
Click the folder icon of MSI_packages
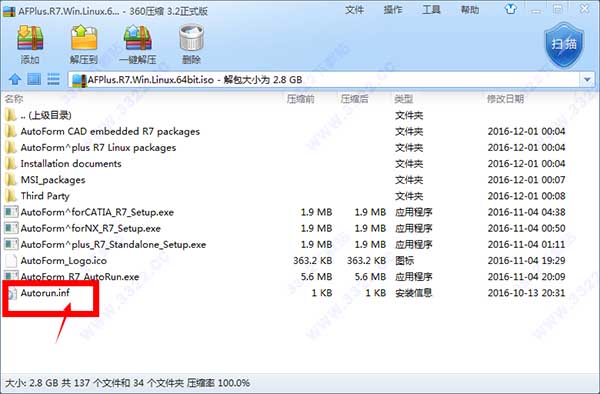11,179
